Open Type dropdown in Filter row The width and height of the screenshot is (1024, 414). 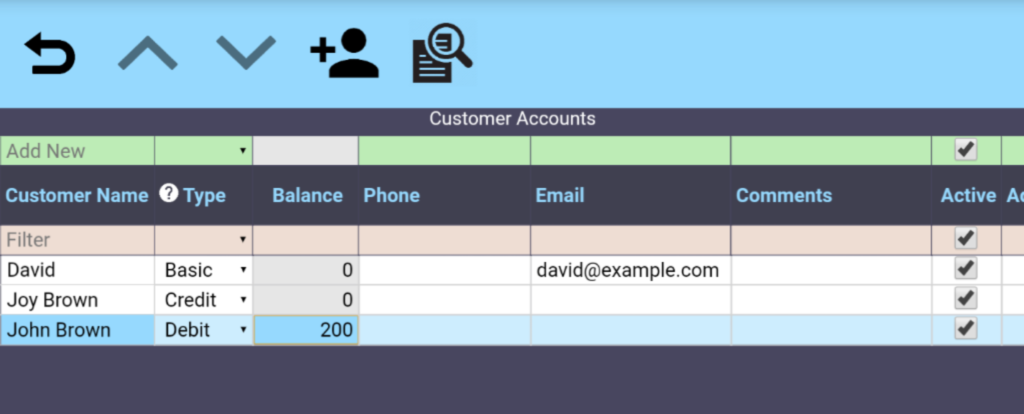coord(204,240)
